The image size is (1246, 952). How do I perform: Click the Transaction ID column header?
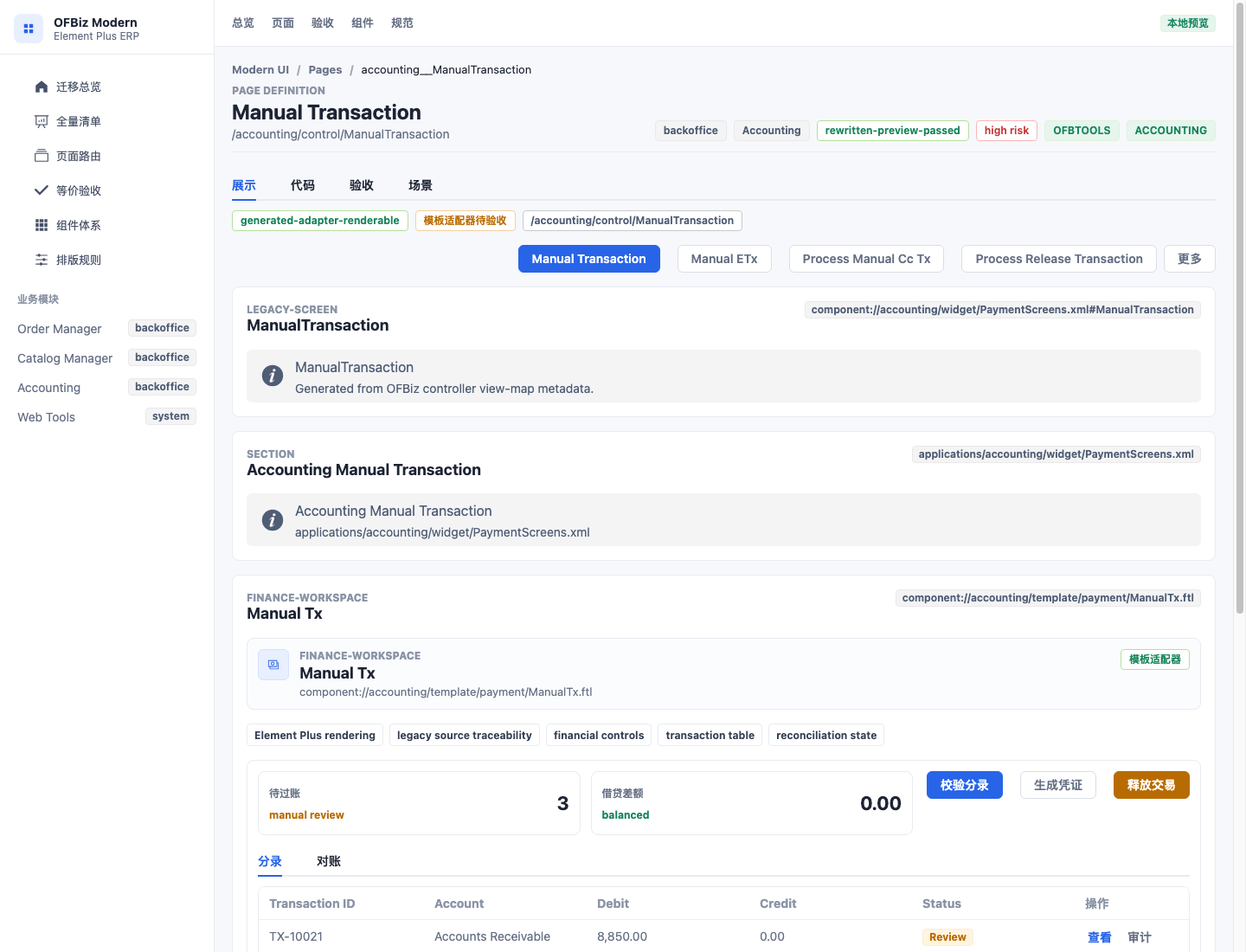pyautogui.click(x=312, y=904)
